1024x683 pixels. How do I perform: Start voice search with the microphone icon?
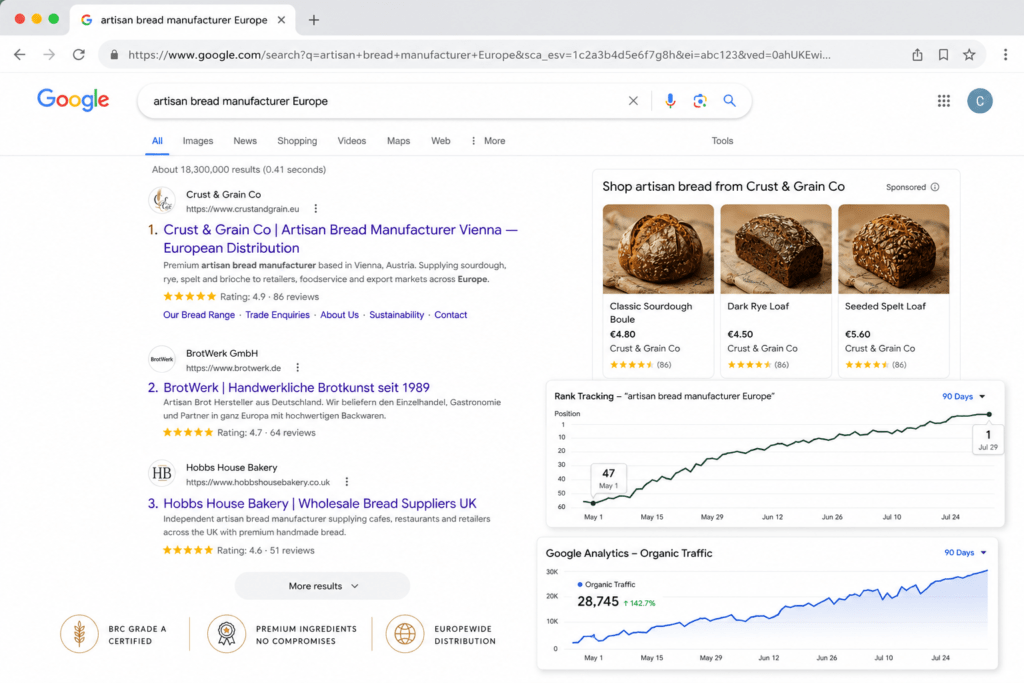(670, 101)
